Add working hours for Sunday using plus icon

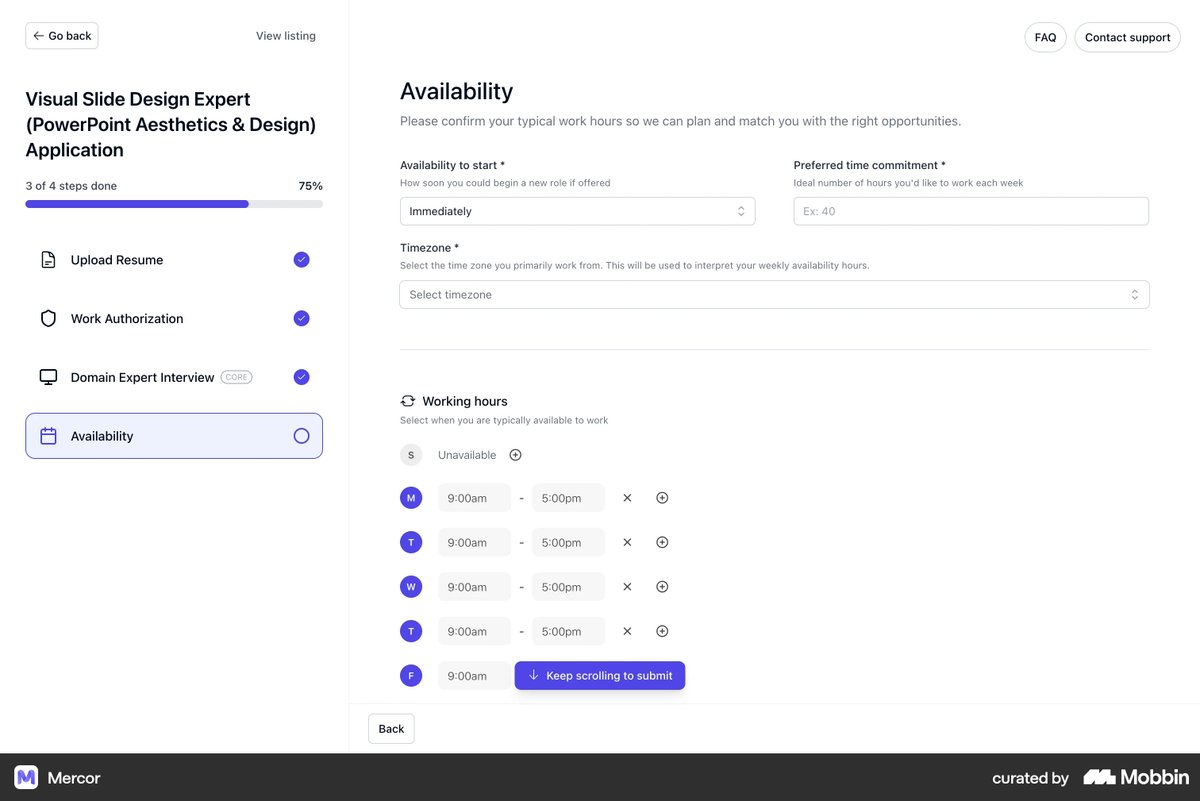[x=515, y=455]
